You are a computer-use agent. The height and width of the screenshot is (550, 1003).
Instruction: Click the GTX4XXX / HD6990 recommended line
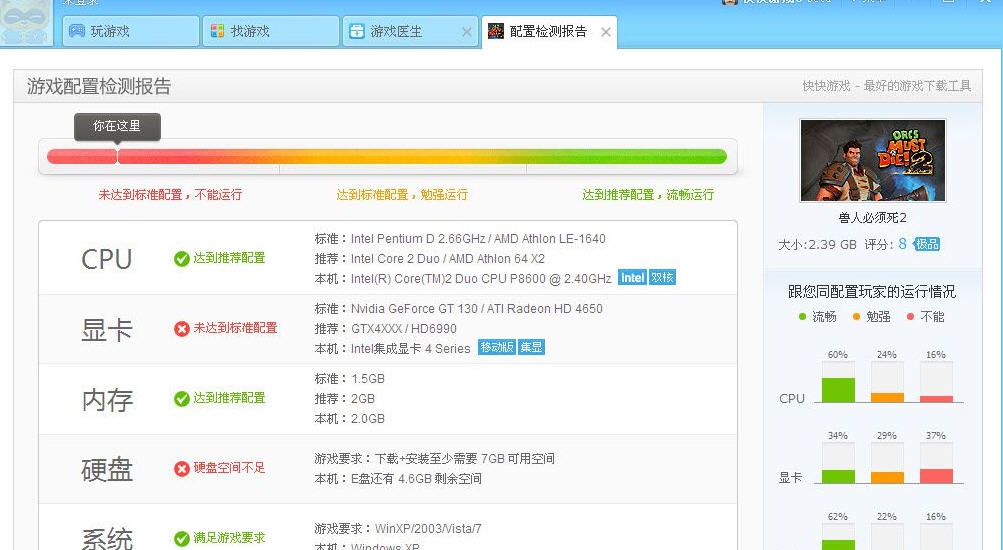pyautogui.click(x=385, y=329)
